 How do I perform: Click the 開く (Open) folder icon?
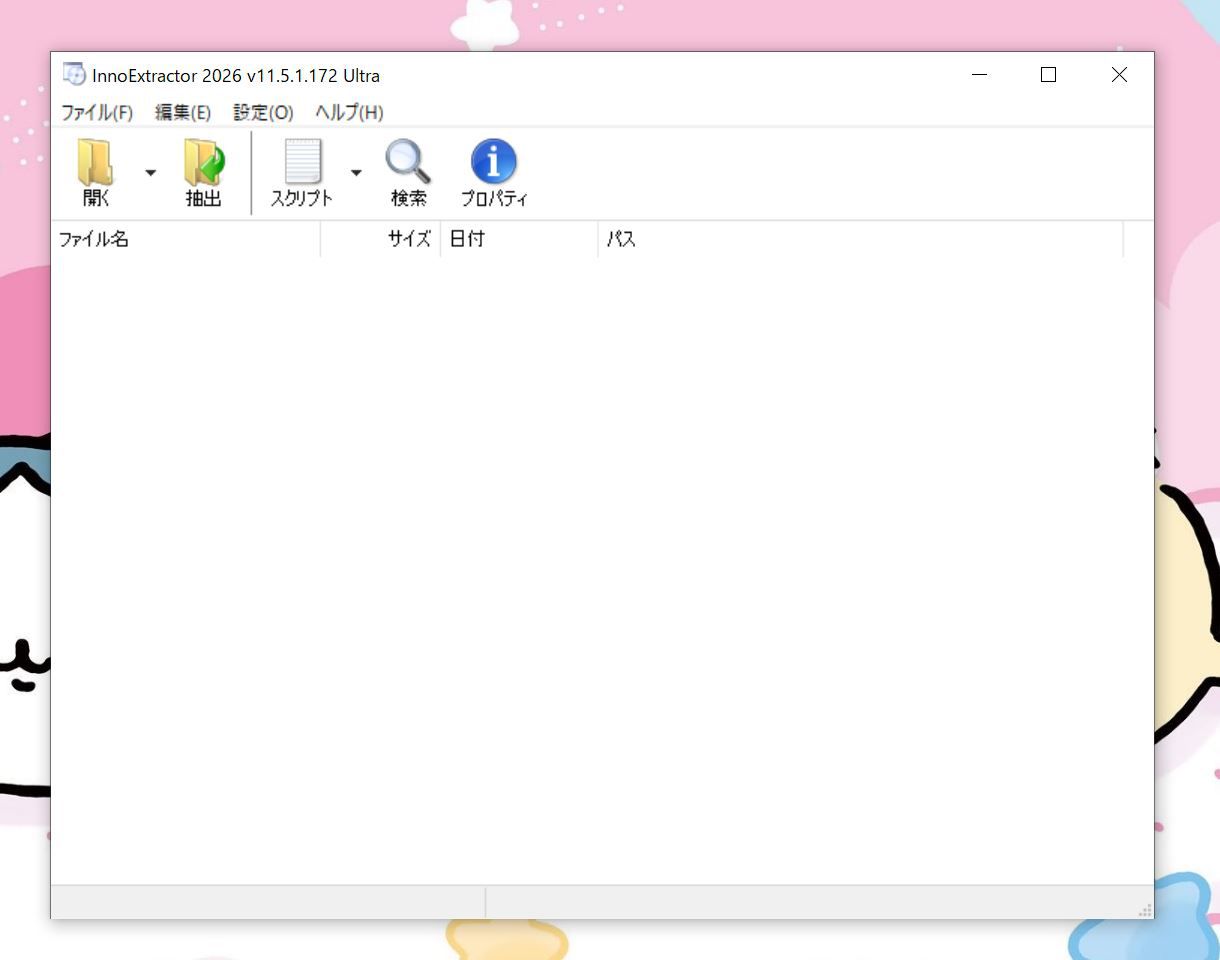coord(97,172)
